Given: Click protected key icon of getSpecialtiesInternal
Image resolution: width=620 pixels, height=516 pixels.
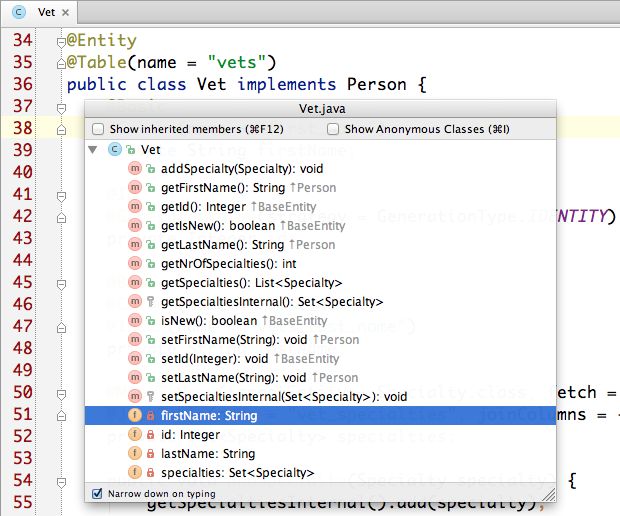Looking at the screenshot, I should pyautogui.click(x=150, y=302).
